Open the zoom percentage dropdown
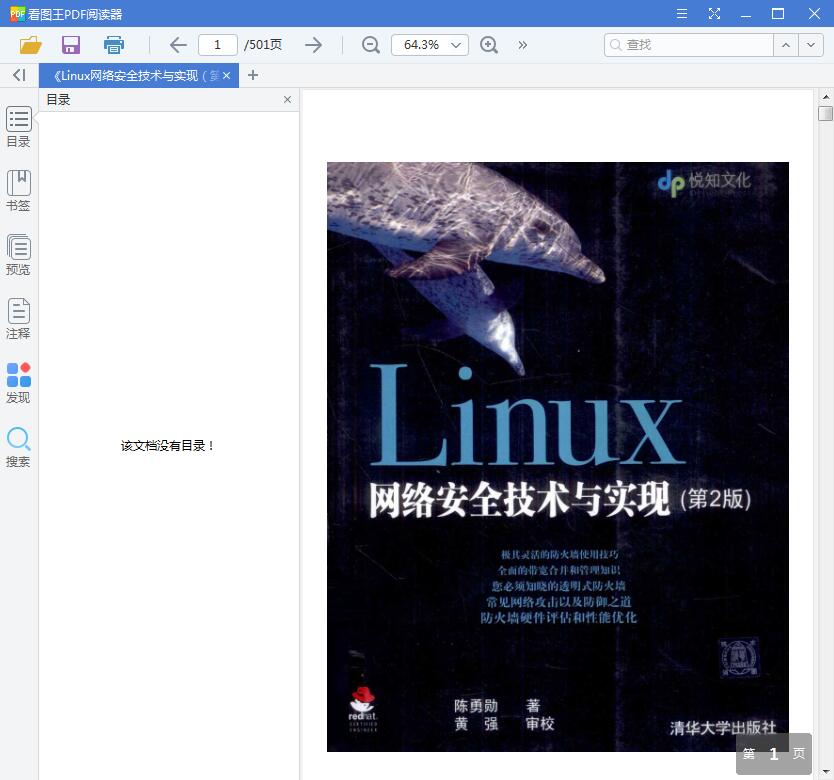Image resolution: width=834 pixels, height=780 pixels. pos(429,45)
